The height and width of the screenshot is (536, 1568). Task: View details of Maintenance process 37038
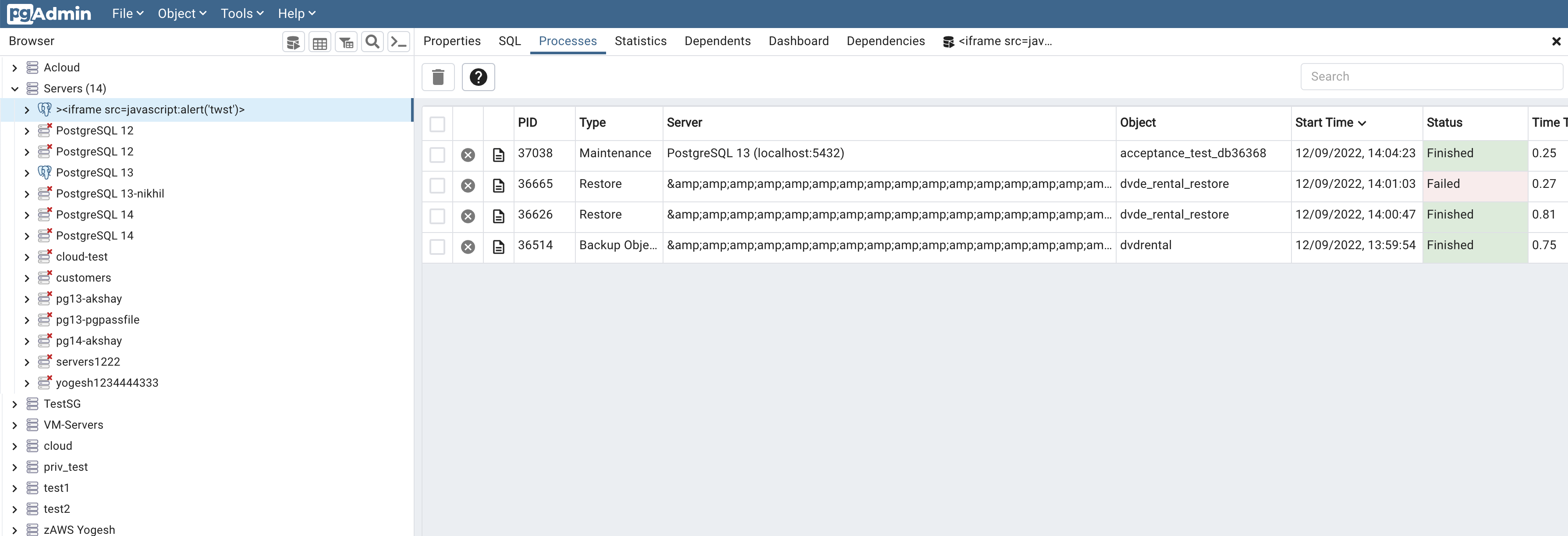(499, 155)
